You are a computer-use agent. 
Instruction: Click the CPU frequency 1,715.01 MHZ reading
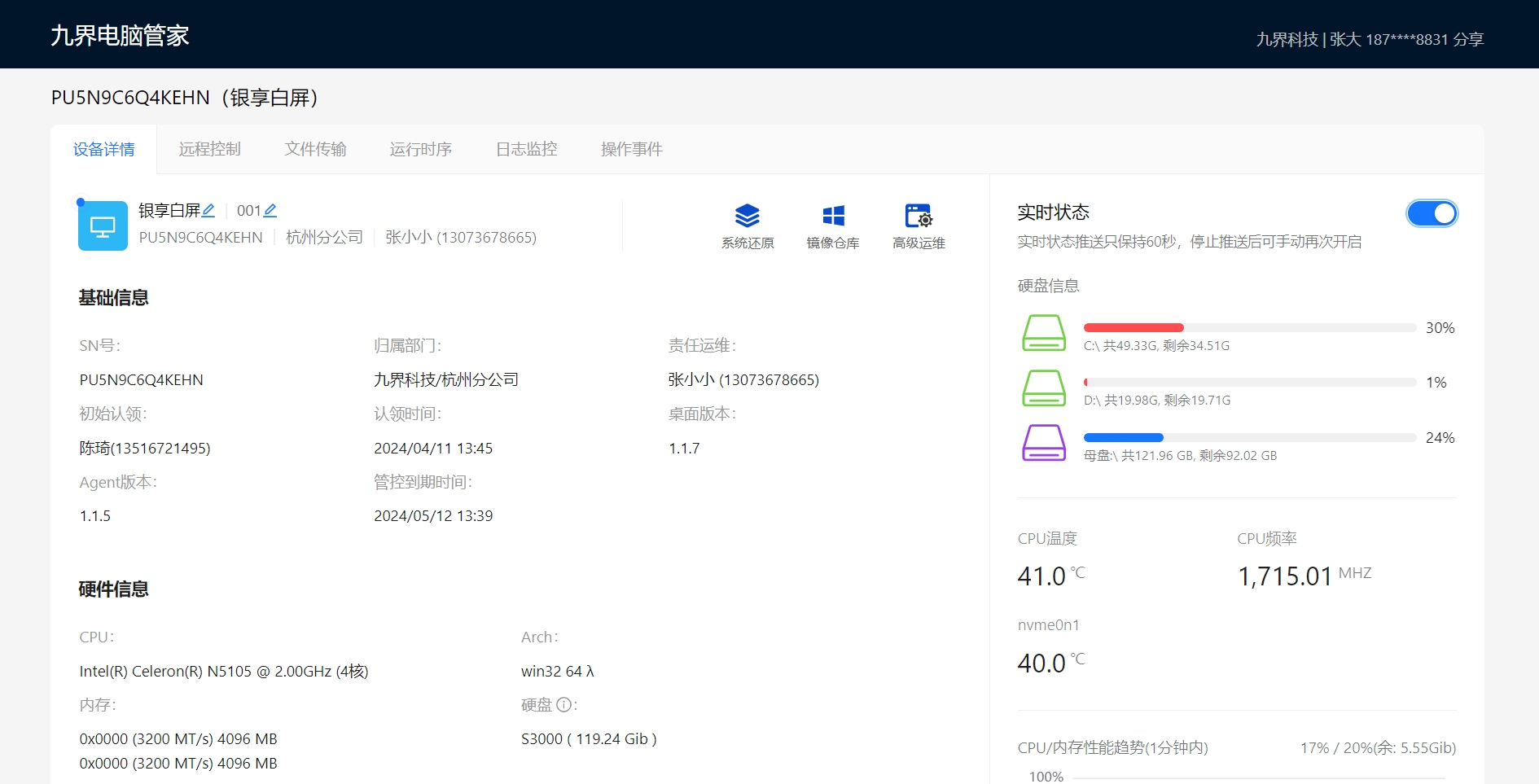coord(1304,576)
